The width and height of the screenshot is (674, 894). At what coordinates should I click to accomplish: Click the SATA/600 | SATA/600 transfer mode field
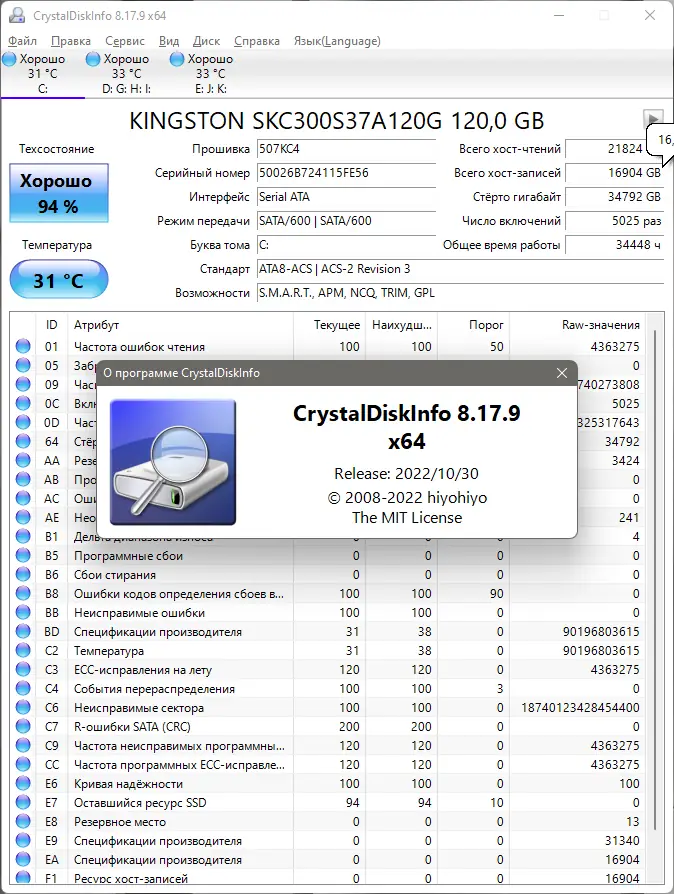pyautogui.click(x=346, y=221)
